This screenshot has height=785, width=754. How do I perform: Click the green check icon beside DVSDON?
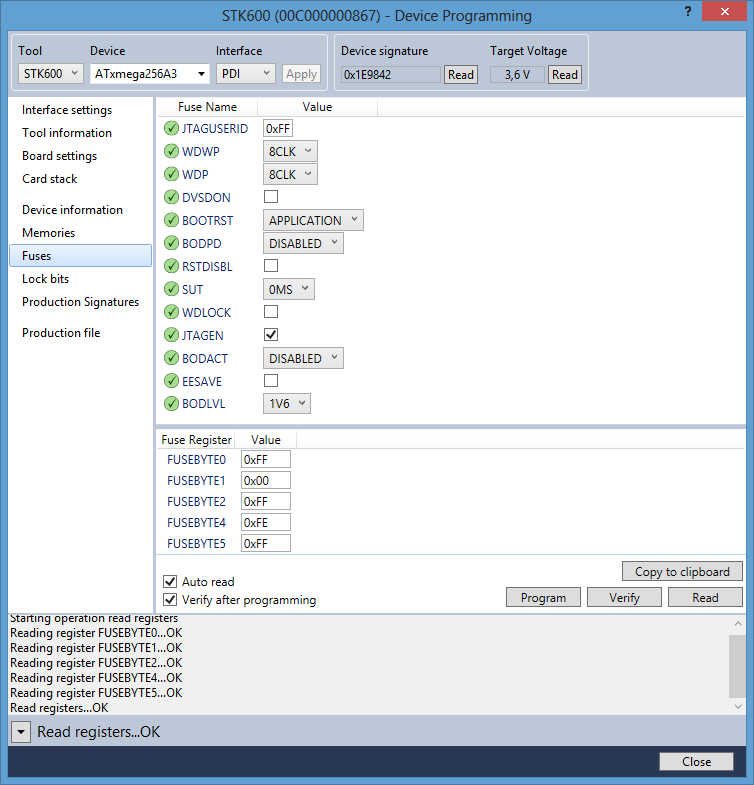tap(171, 197)
